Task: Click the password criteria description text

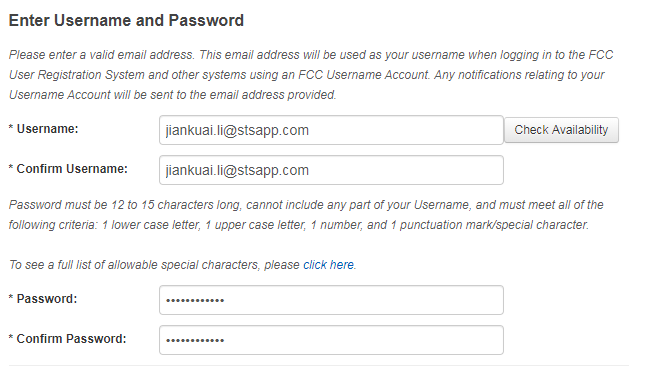Action: coord(306,214)
